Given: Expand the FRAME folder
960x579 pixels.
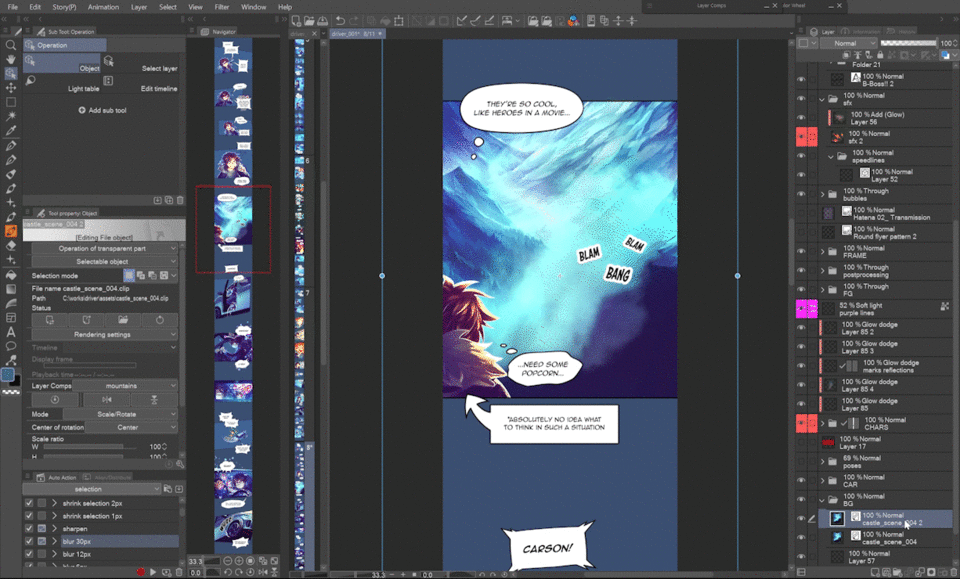Looking at the screenshot, I should tap(822, 251).
